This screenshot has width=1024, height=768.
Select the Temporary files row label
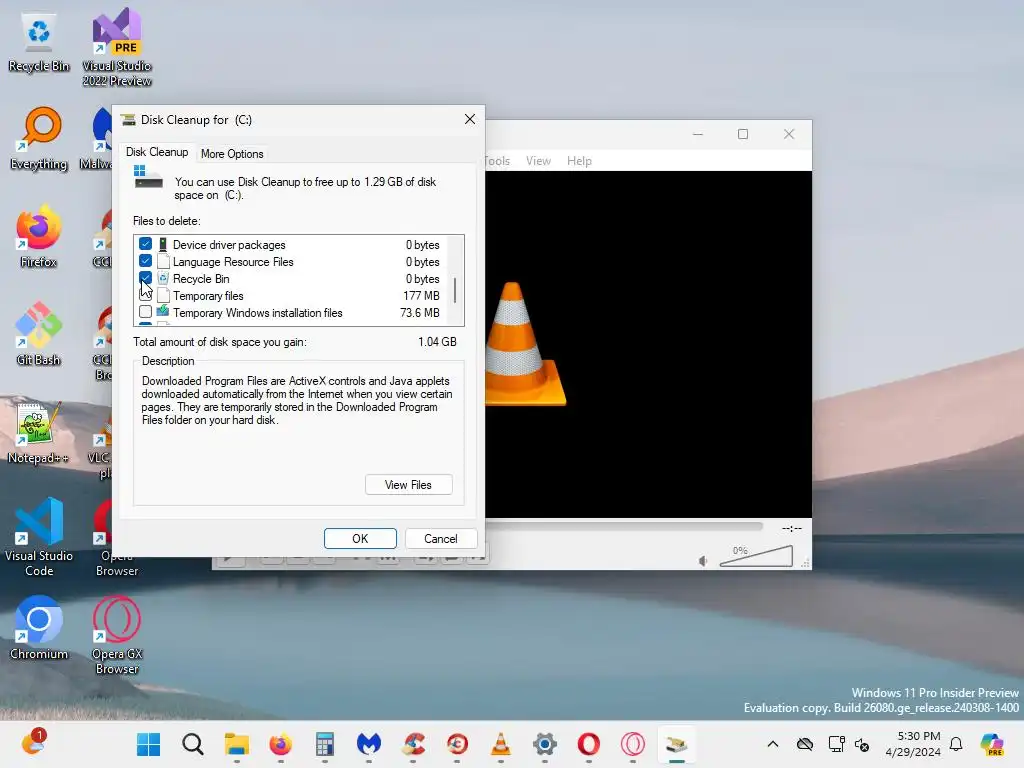pyautogui.click(x=208, y=296)
